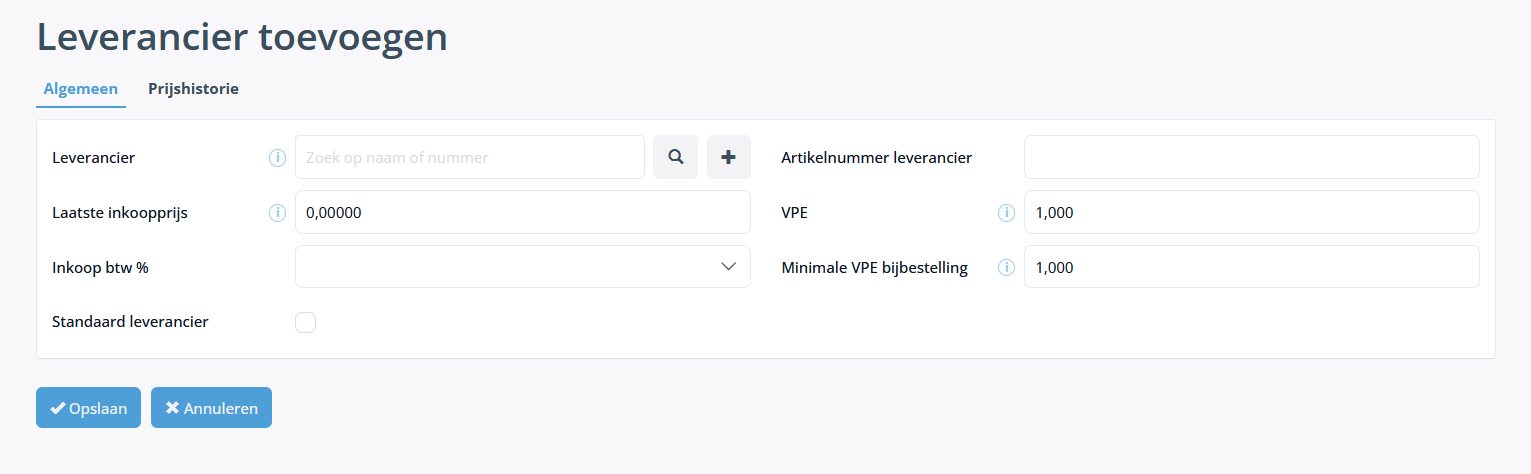The height and width of the screenshot is (474, 1531).
Task: Cancel using the Annuleren button
Action: pos(211,408)
